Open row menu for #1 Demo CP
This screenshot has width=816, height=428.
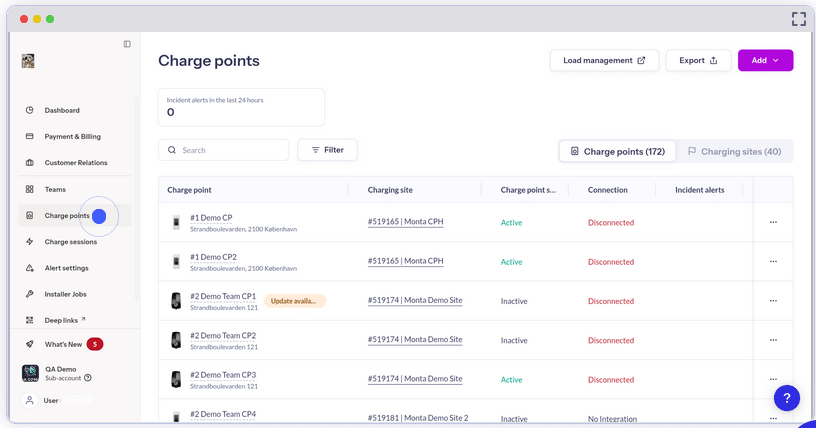coord(773,222)
